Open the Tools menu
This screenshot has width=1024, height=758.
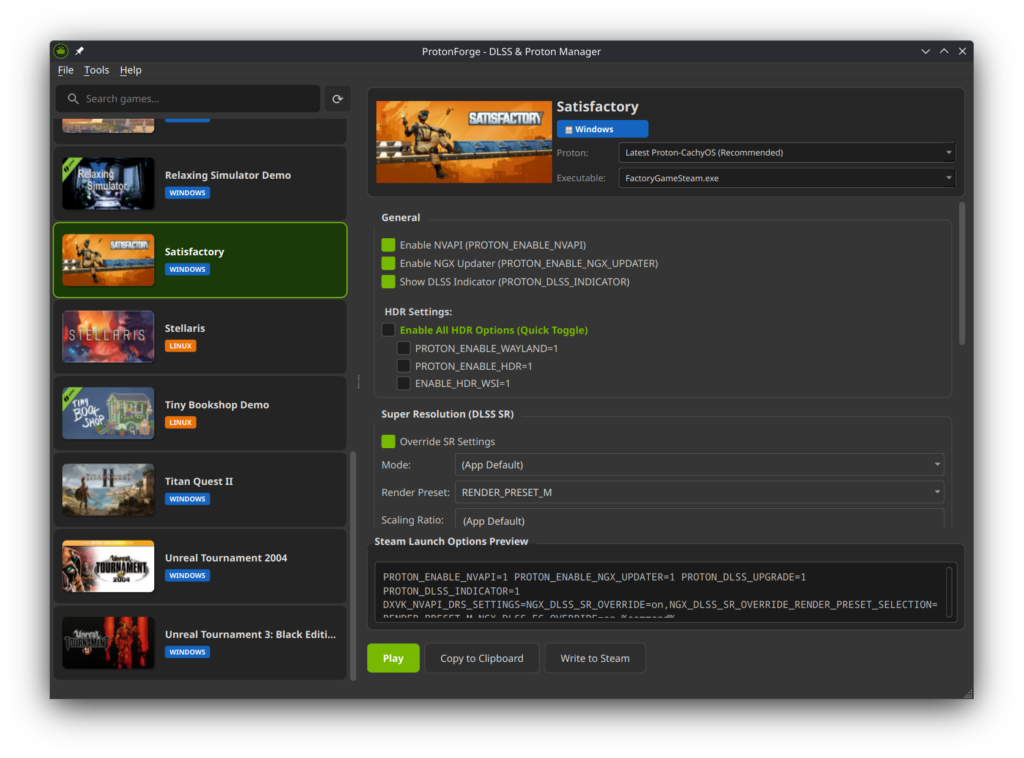97,70
